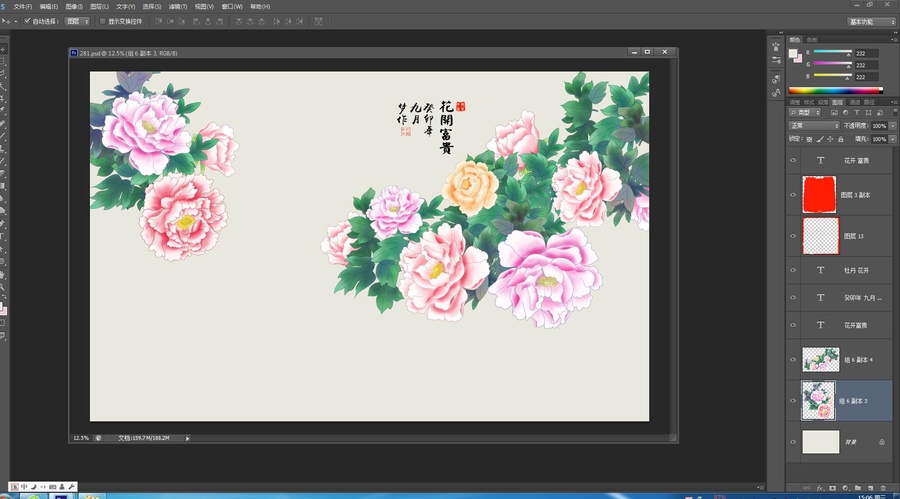Toggle visibility of 组 6 副本 4 layer
This screenshot has width=900, height=499.
point(793,359)
